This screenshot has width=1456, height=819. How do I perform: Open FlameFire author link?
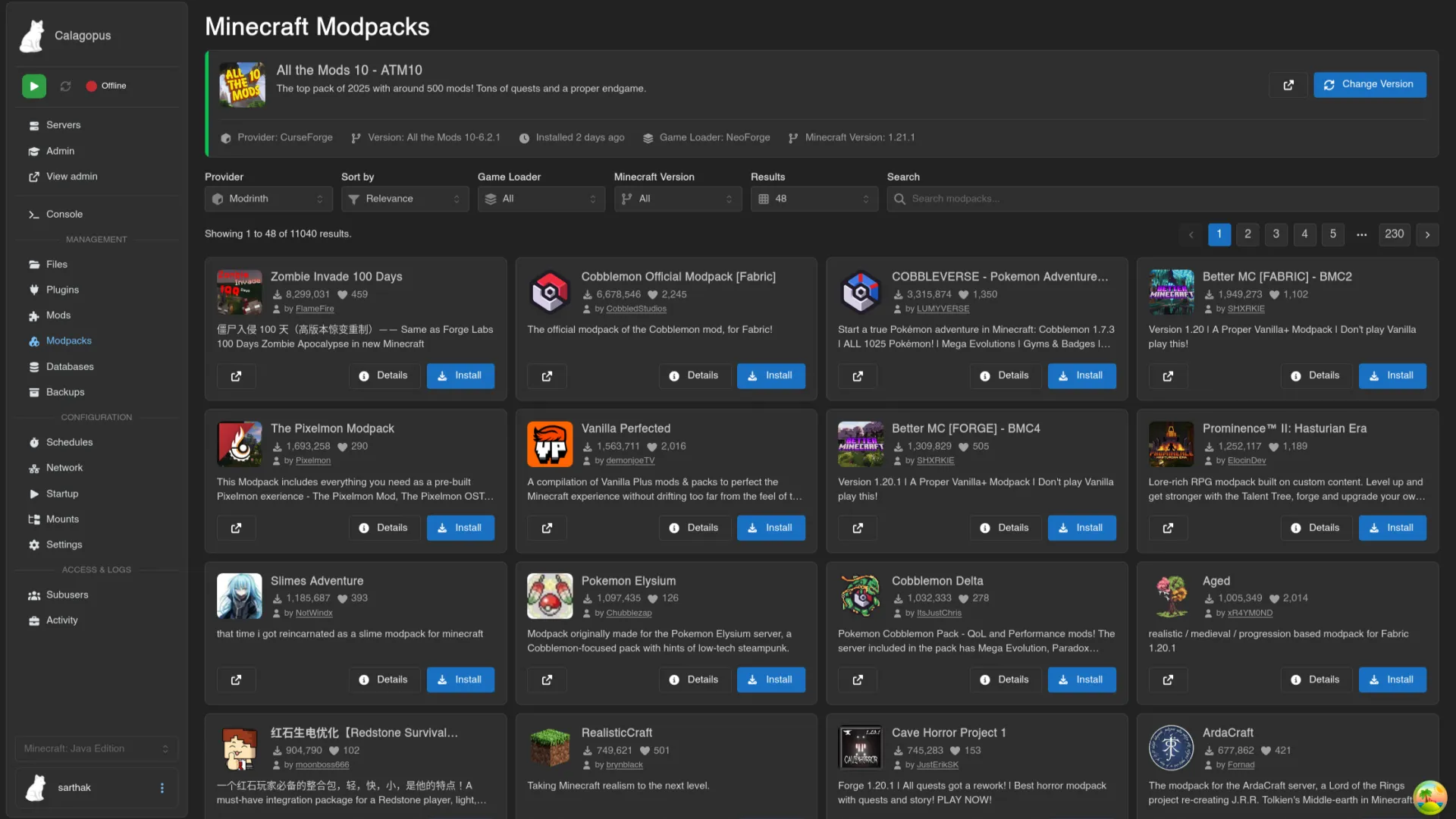(x=314, y=309)
